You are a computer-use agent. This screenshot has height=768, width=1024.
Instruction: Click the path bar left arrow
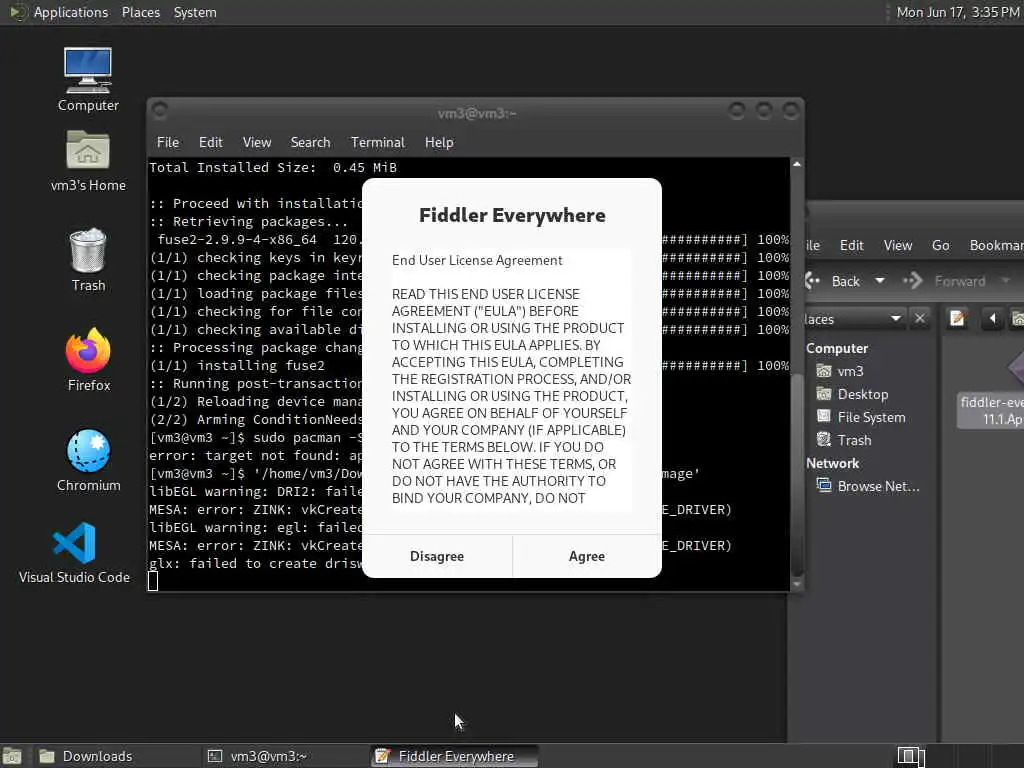click(993, 319)
